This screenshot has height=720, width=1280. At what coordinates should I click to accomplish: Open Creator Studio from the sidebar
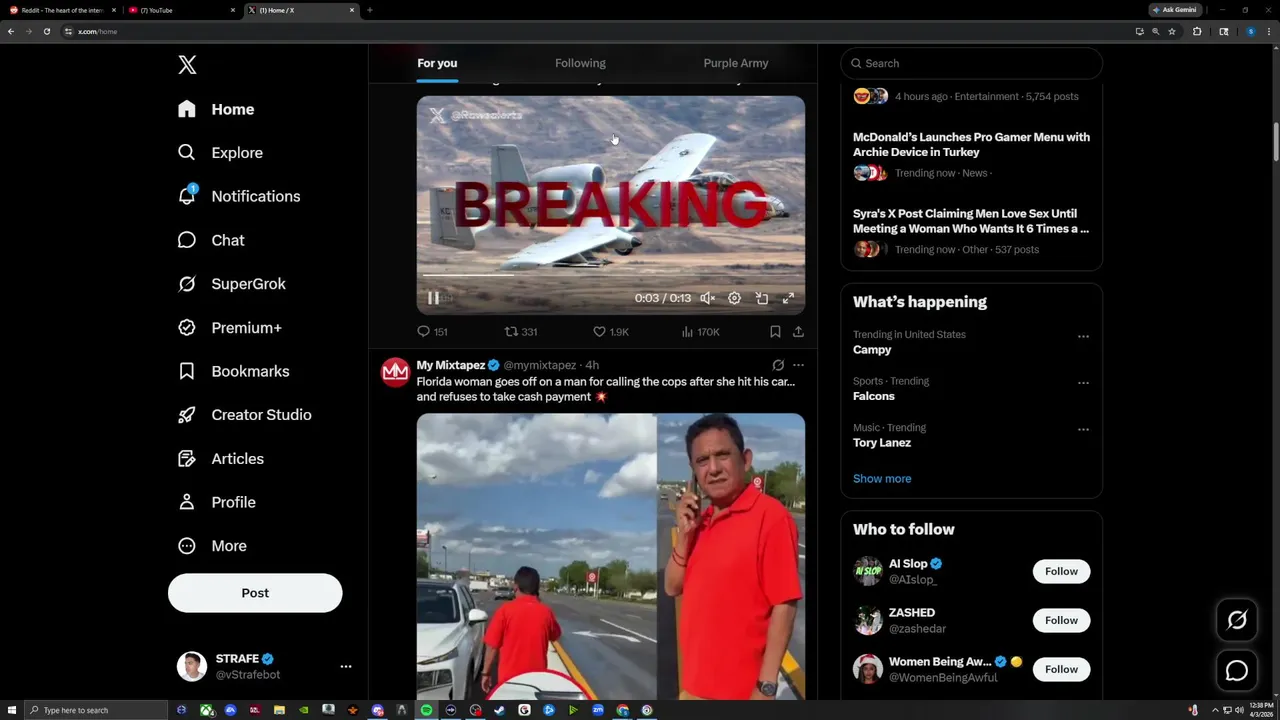coord(244,415)
